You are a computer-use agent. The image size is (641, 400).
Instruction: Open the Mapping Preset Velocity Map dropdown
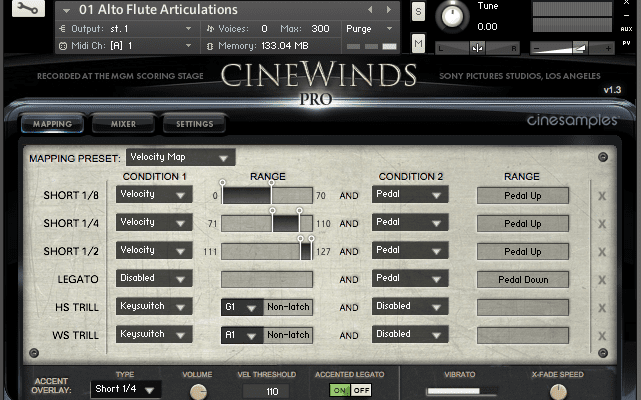[181, 157]
